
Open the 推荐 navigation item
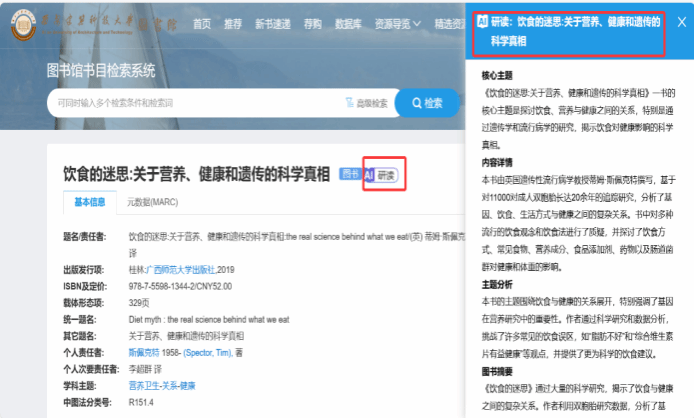[x=232, y=23]
